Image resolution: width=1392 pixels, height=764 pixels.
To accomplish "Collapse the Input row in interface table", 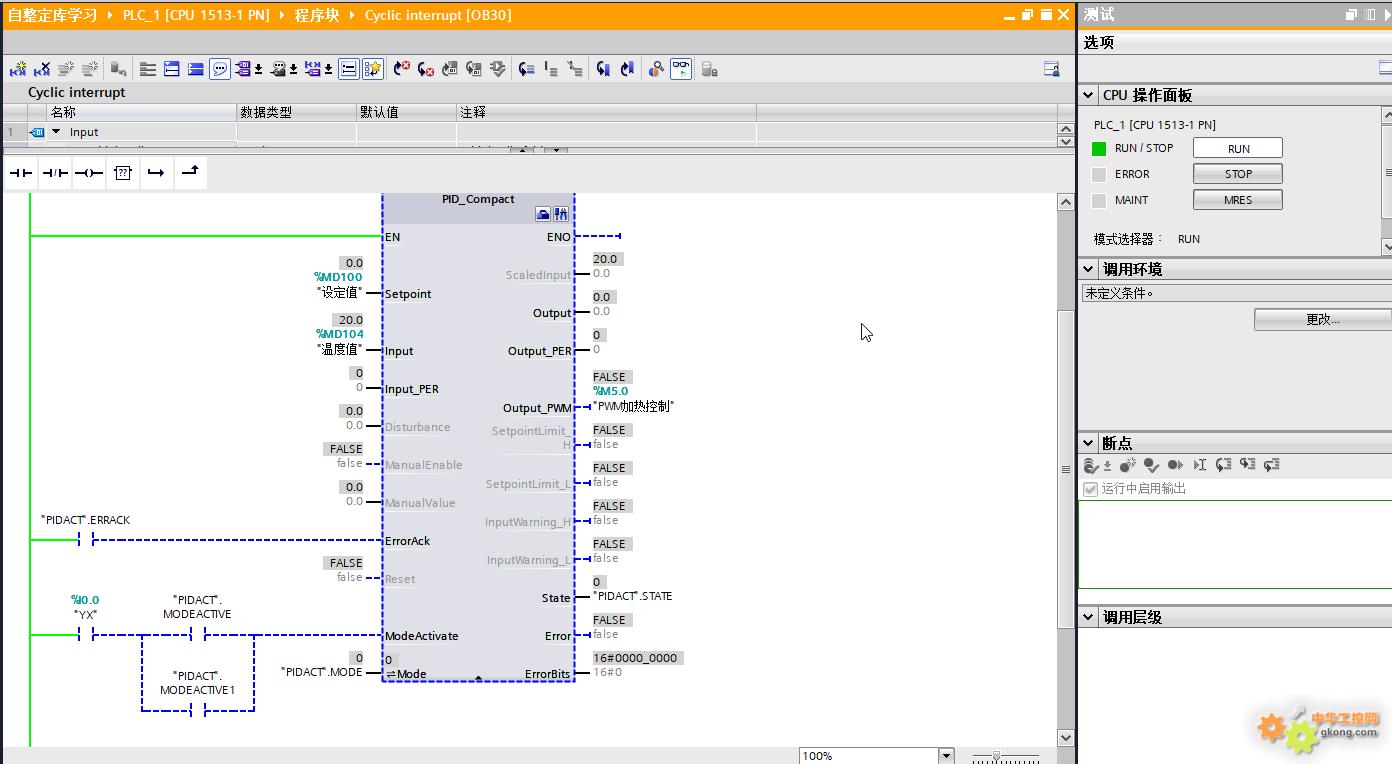I will (56, 132).
